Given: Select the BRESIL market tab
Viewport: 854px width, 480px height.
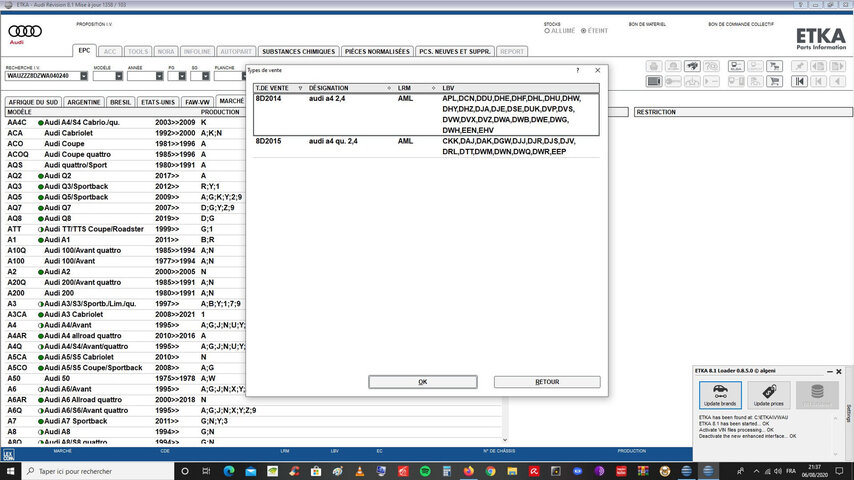Looking at the screenshot, I should coord(120,102).
